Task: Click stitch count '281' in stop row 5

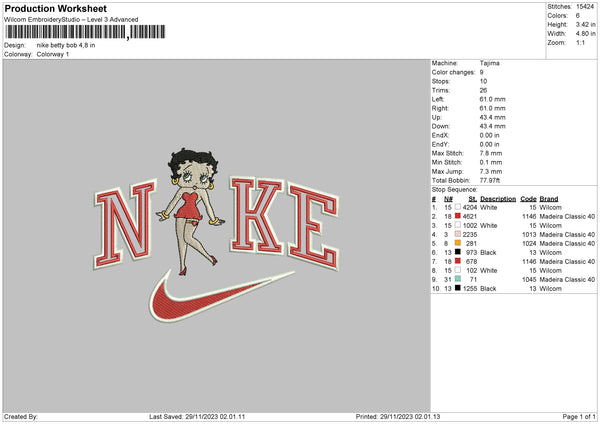Action: 471,243
